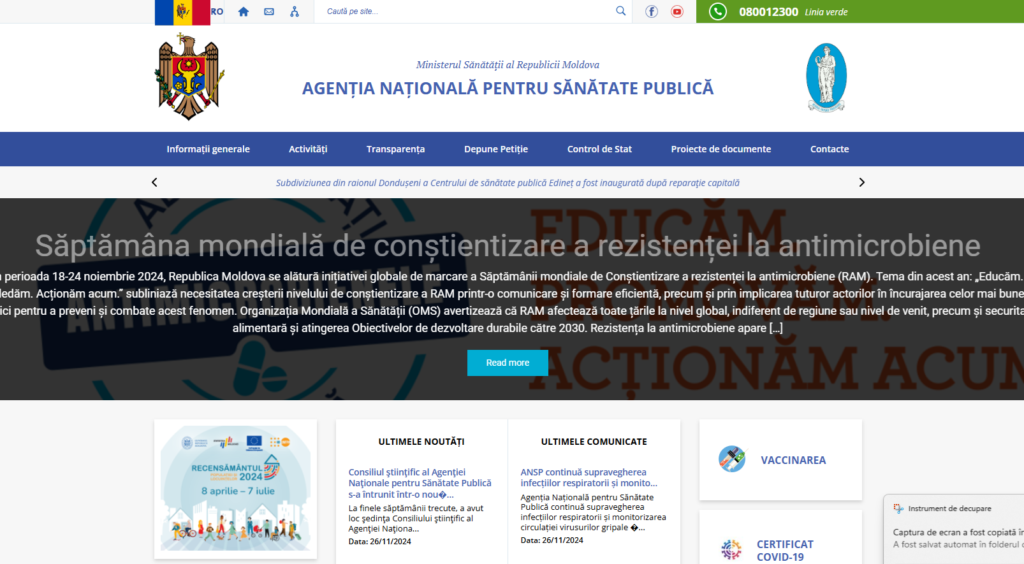
Task: Open the ticker headline about Dondușeni subdivision
Action: [507, 183]
